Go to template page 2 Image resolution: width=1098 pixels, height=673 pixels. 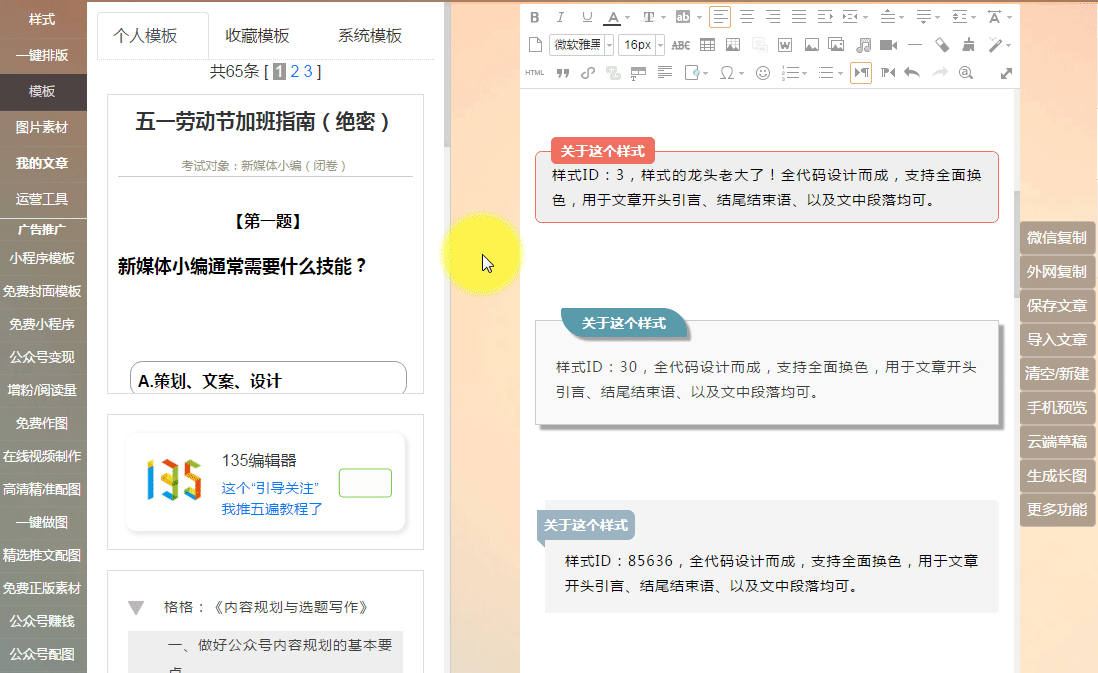click(295, 71)
